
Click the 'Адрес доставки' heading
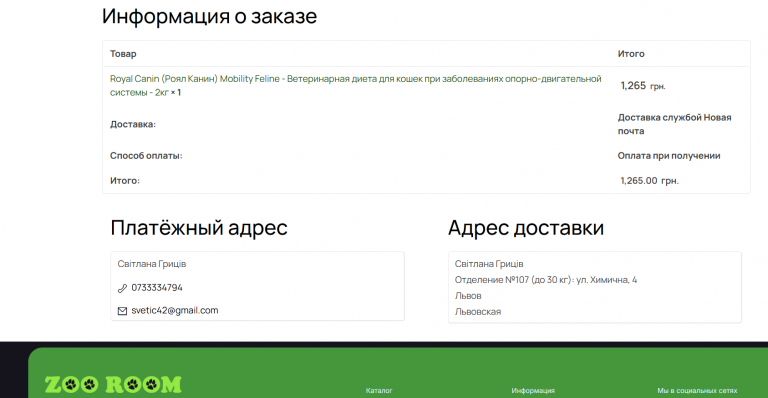point(526,228)
